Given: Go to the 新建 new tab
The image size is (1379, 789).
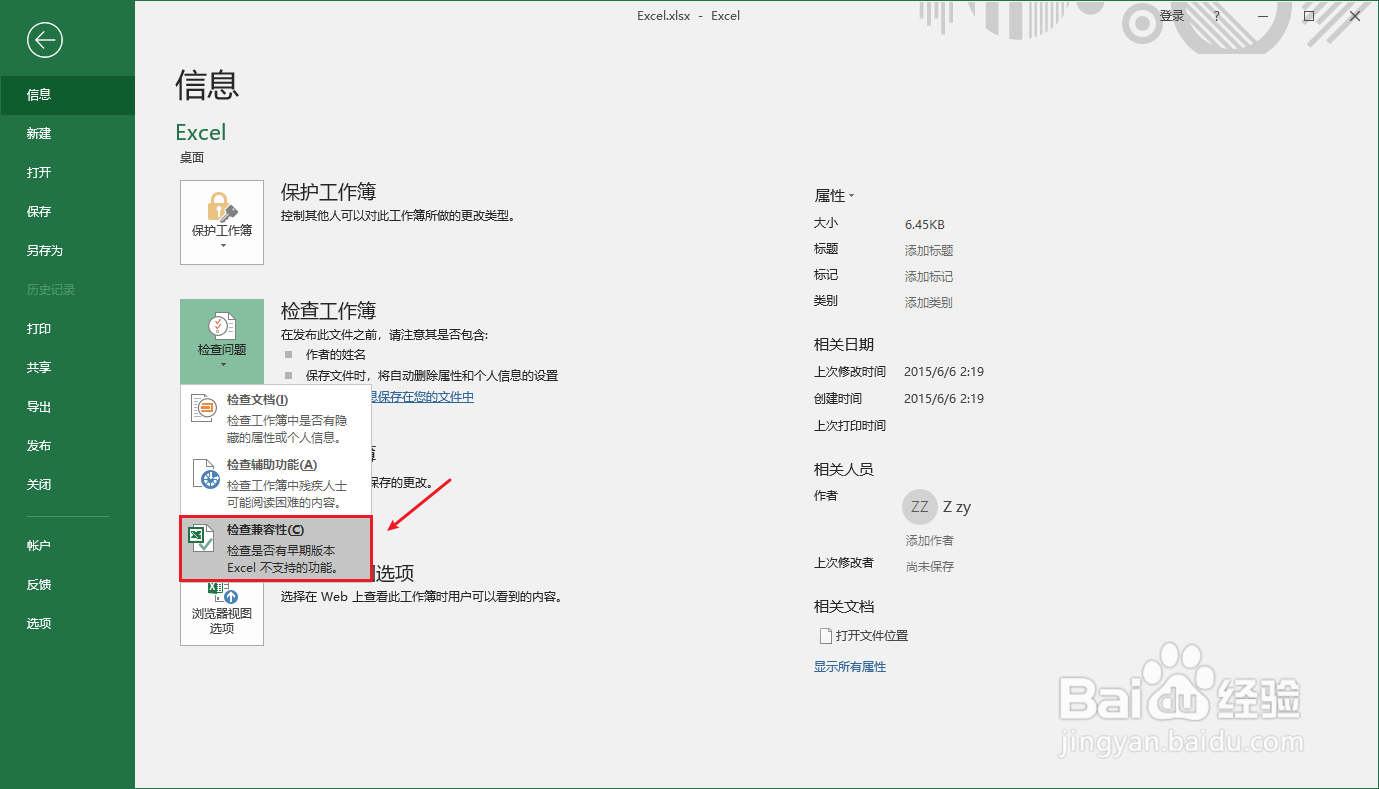Looking at the screenshot, I should click(x=67, y=134).
